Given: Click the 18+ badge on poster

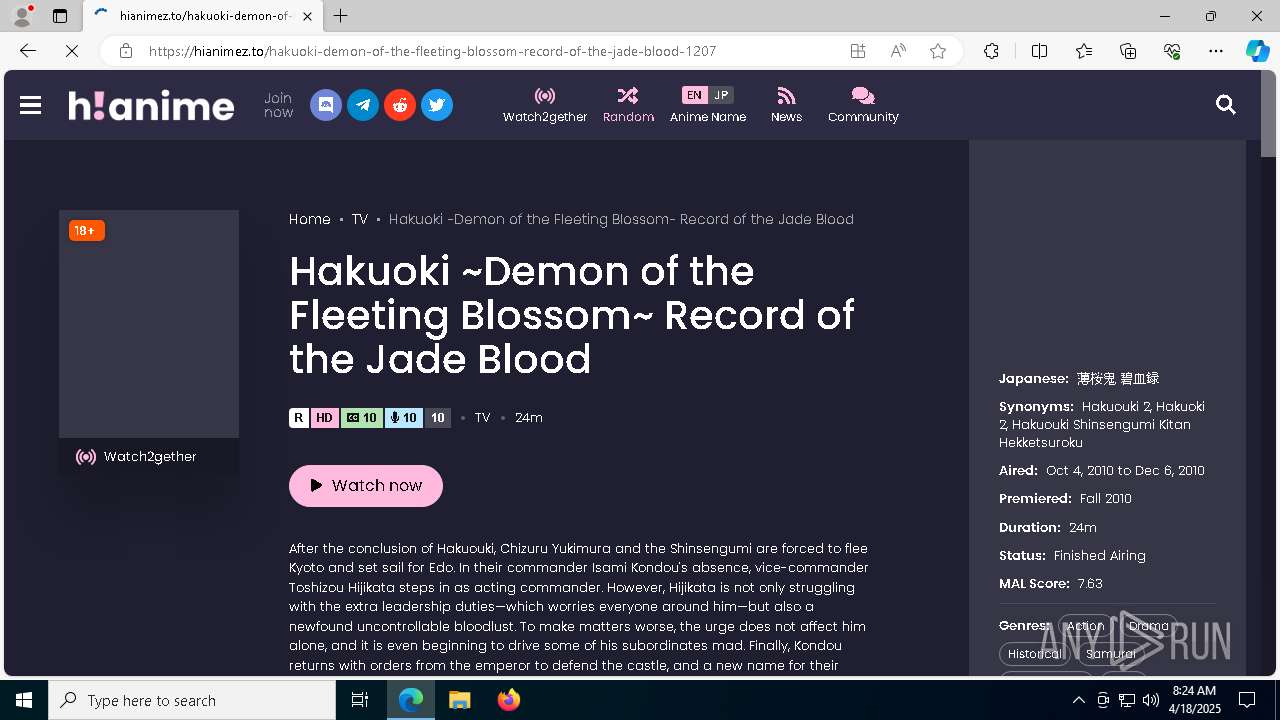Looking at the screenshot, I should [86, 231].
